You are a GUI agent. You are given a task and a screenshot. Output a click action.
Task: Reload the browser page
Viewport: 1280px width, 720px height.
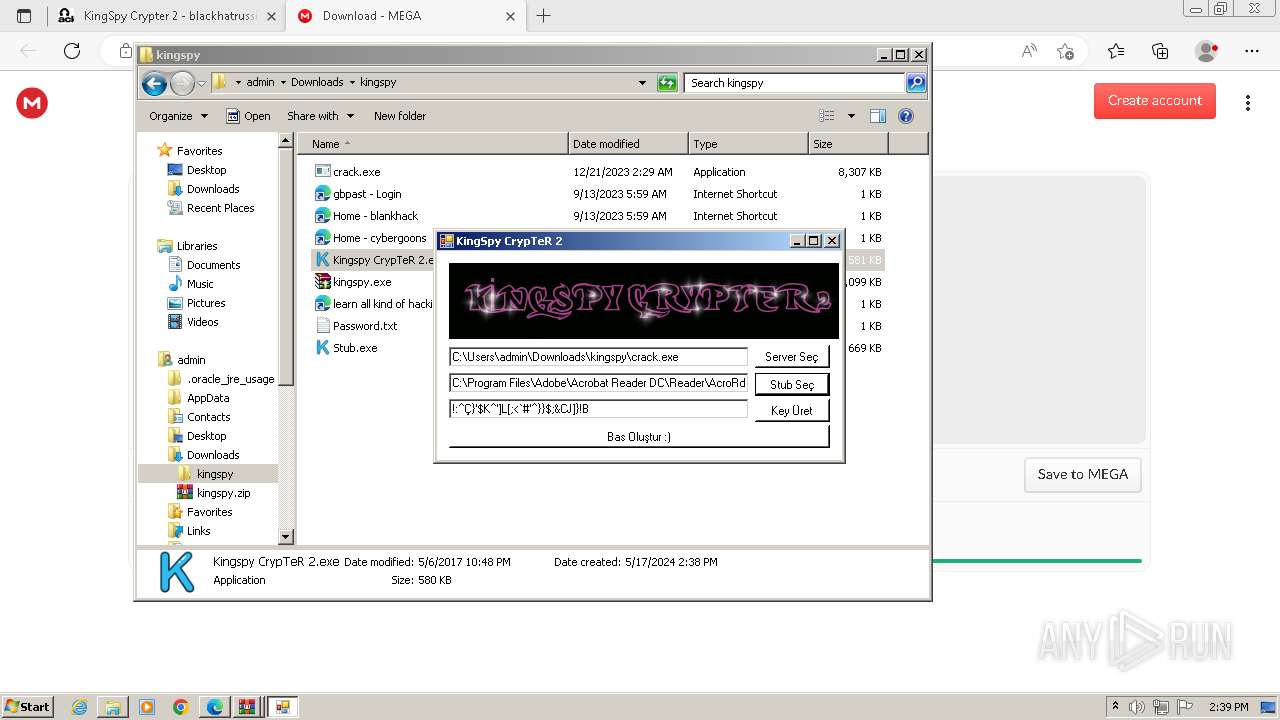pyautogui.click(x=72, y=51)
